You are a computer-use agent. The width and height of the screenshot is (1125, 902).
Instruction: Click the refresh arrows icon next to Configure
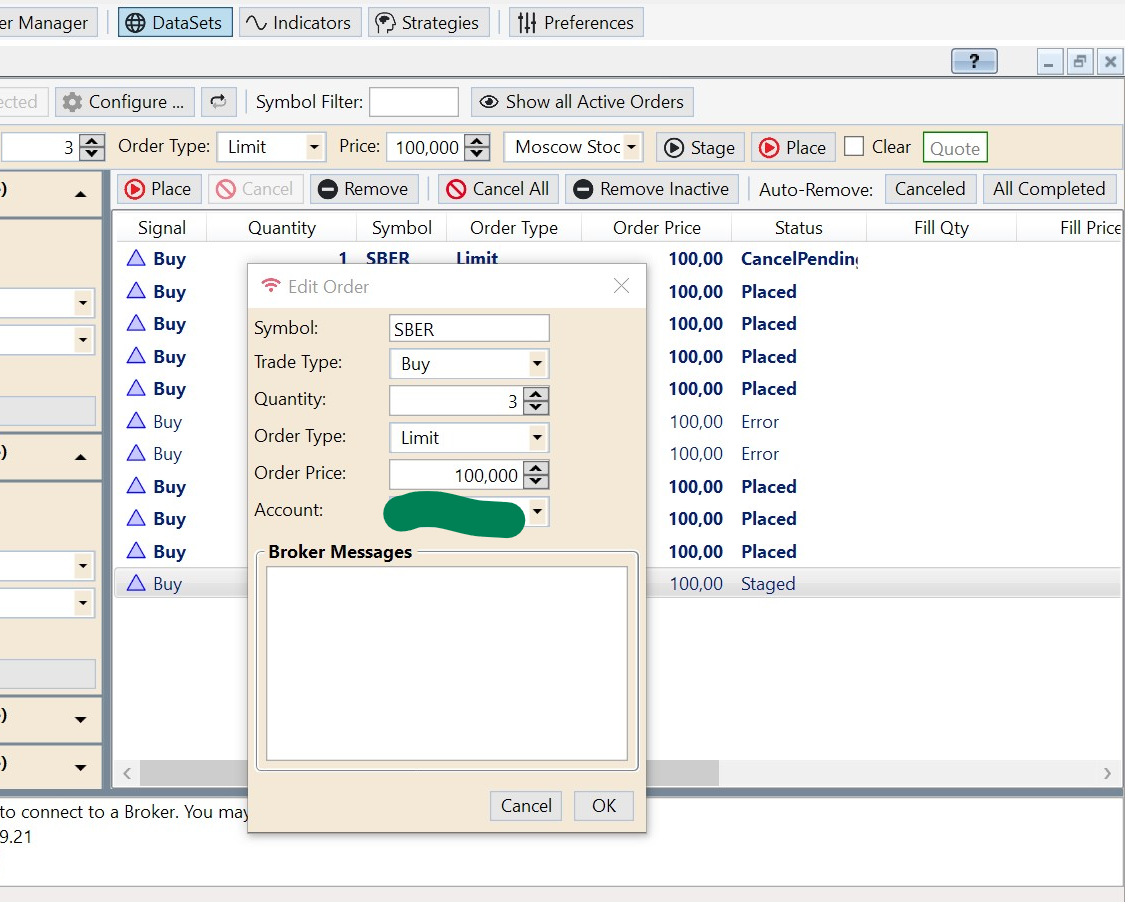[218, 101]
